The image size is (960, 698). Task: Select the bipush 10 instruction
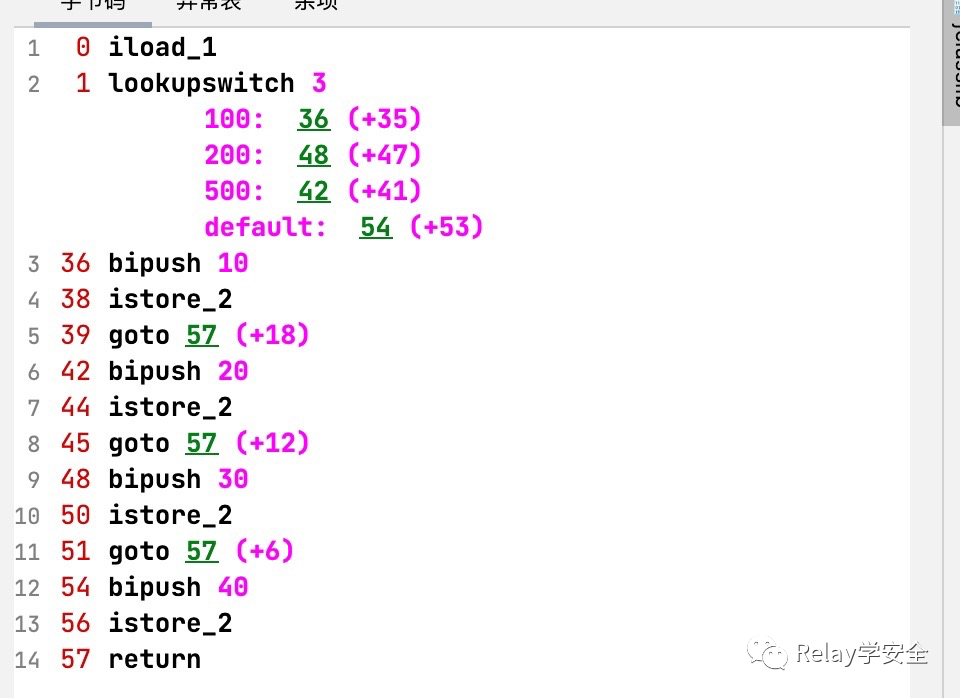pyautogui.click(x=178, y=263)
